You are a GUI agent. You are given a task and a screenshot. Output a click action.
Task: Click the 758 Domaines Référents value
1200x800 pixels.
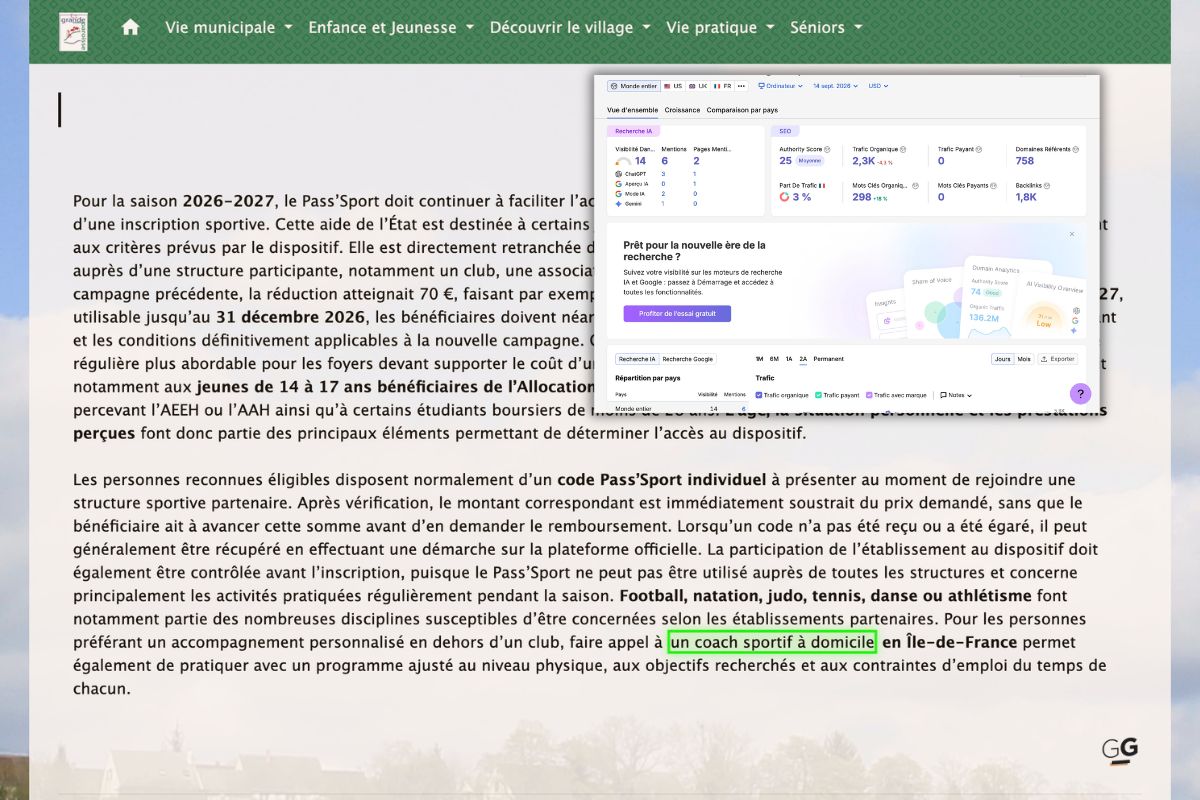[1025, 161]
